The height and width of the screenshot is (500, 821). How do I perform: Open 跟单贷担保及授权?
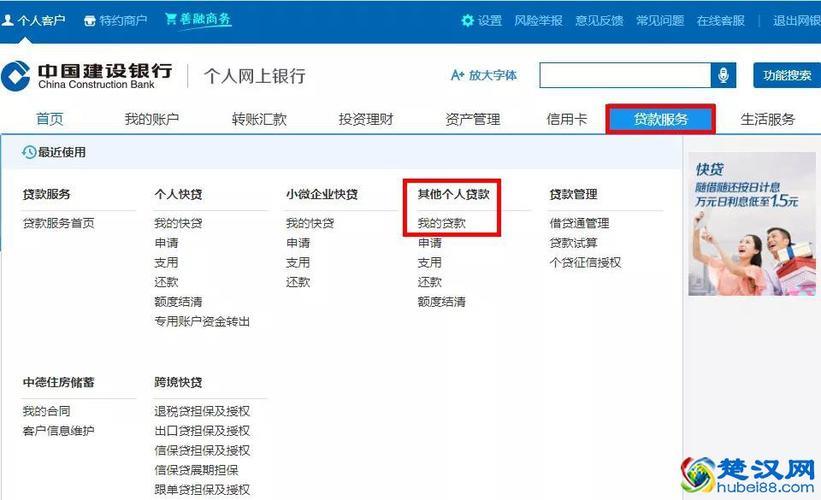point(202,490)
